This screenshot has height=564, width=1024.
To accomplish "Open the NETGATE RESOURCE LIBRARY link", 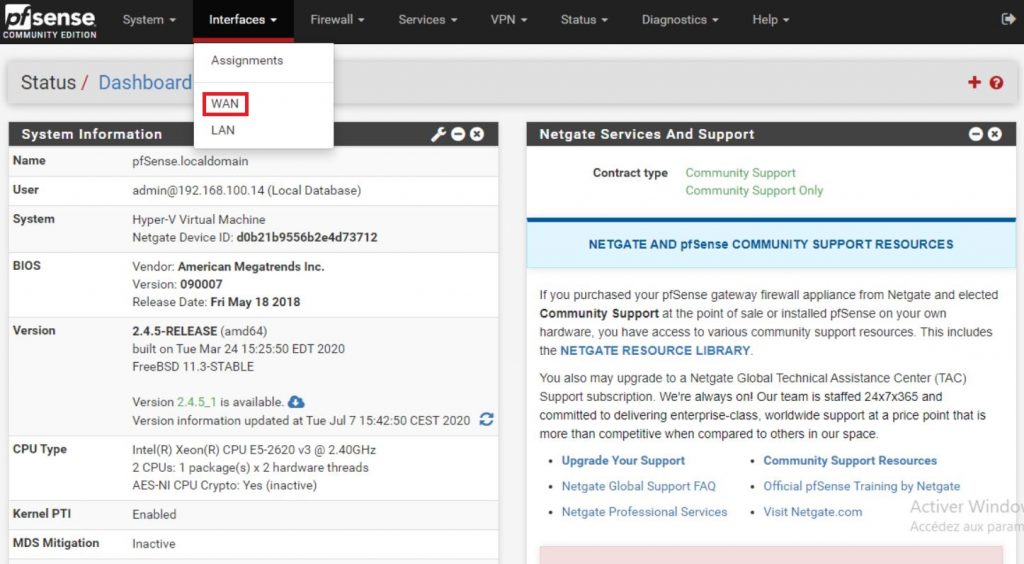I will click(655, 351).
